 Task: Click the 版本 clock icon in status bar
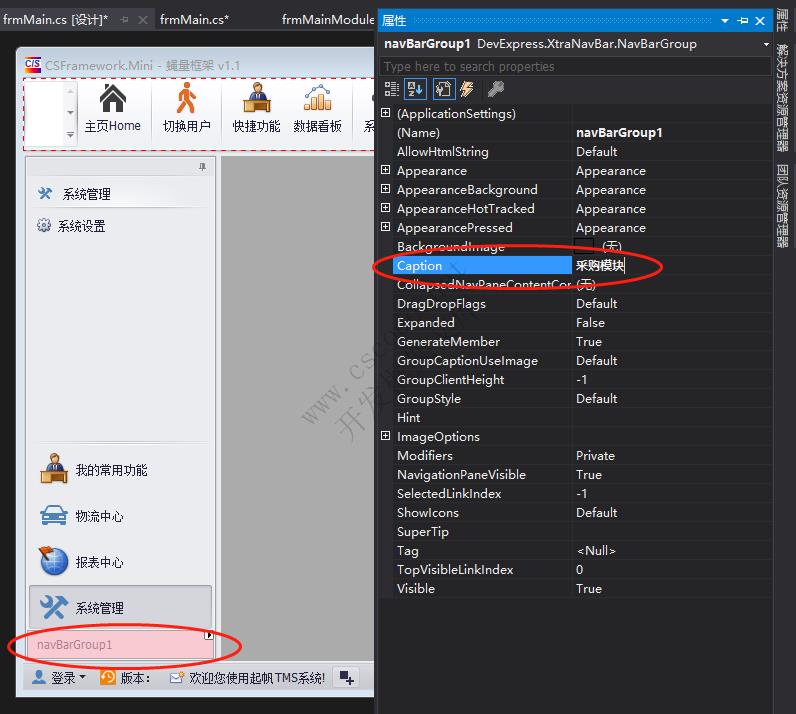107,677
